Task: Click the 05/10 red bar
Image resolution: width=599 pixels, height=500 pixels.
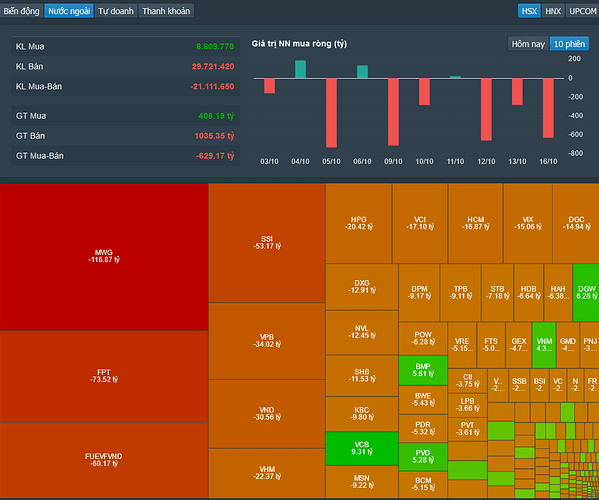Action: coord(331,113)
